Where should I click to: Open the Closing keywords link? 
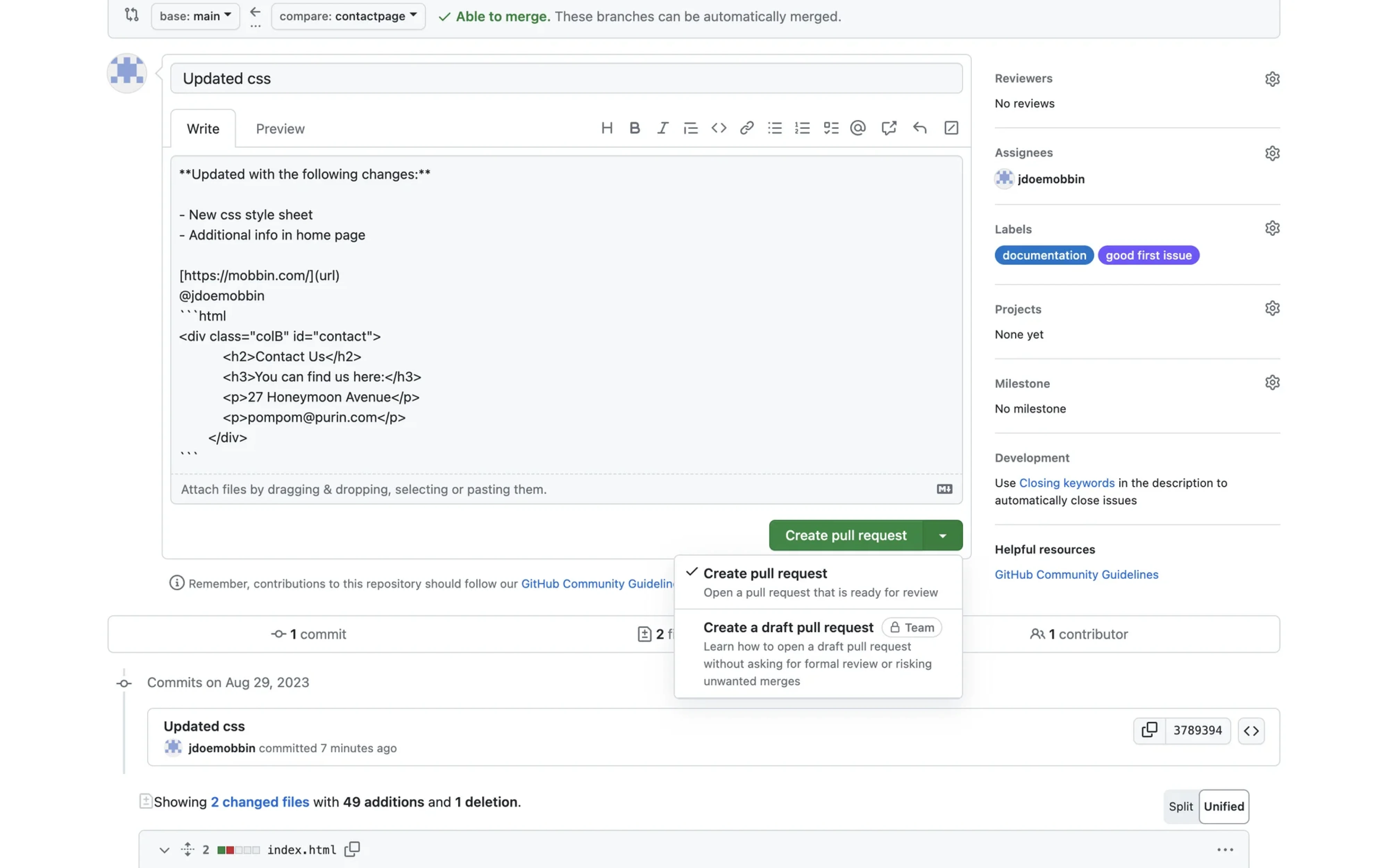[1066, 483]
